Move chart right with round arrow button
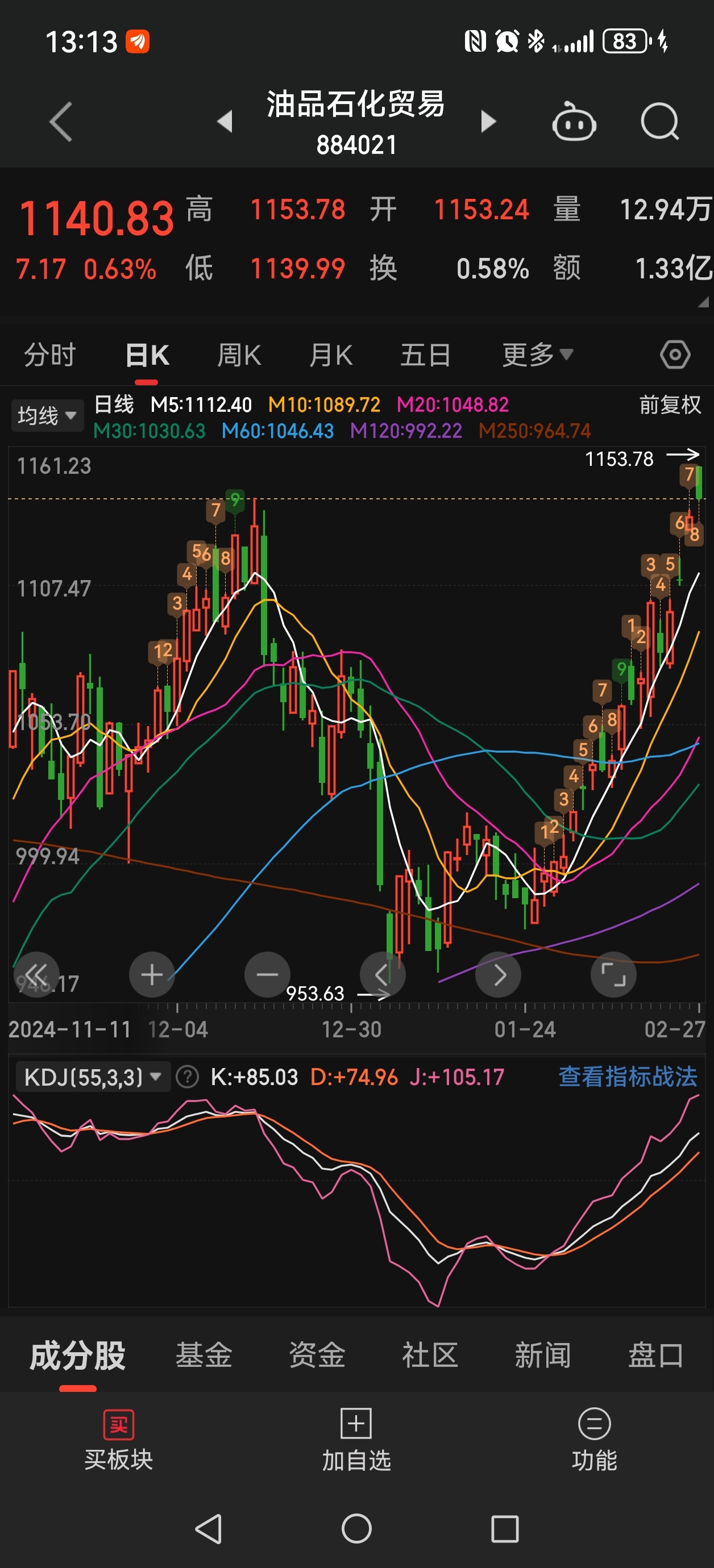 coord(499,974)
